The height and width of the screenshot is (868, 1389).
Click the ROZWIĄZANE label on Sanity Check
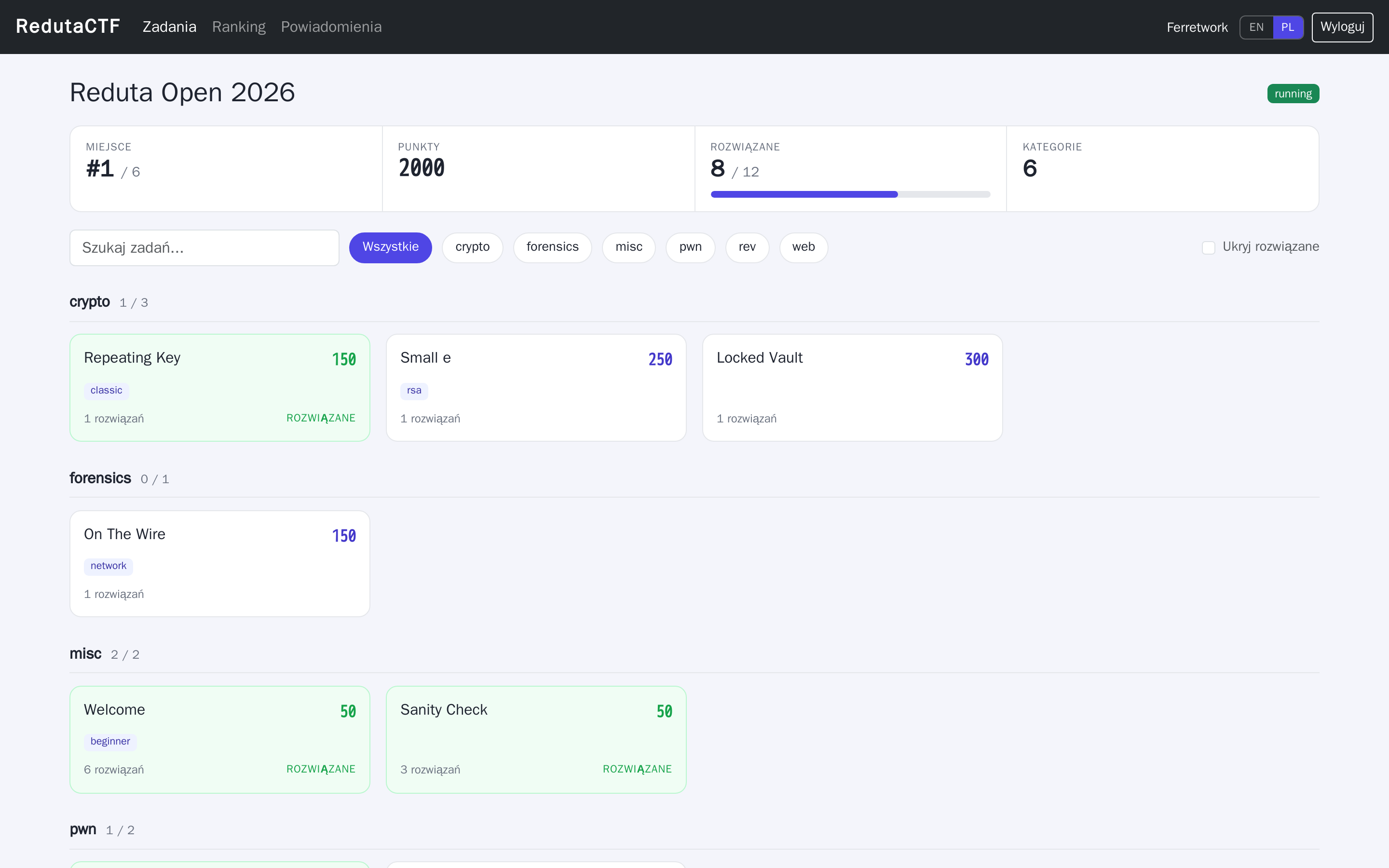click(x=637, y=769)
